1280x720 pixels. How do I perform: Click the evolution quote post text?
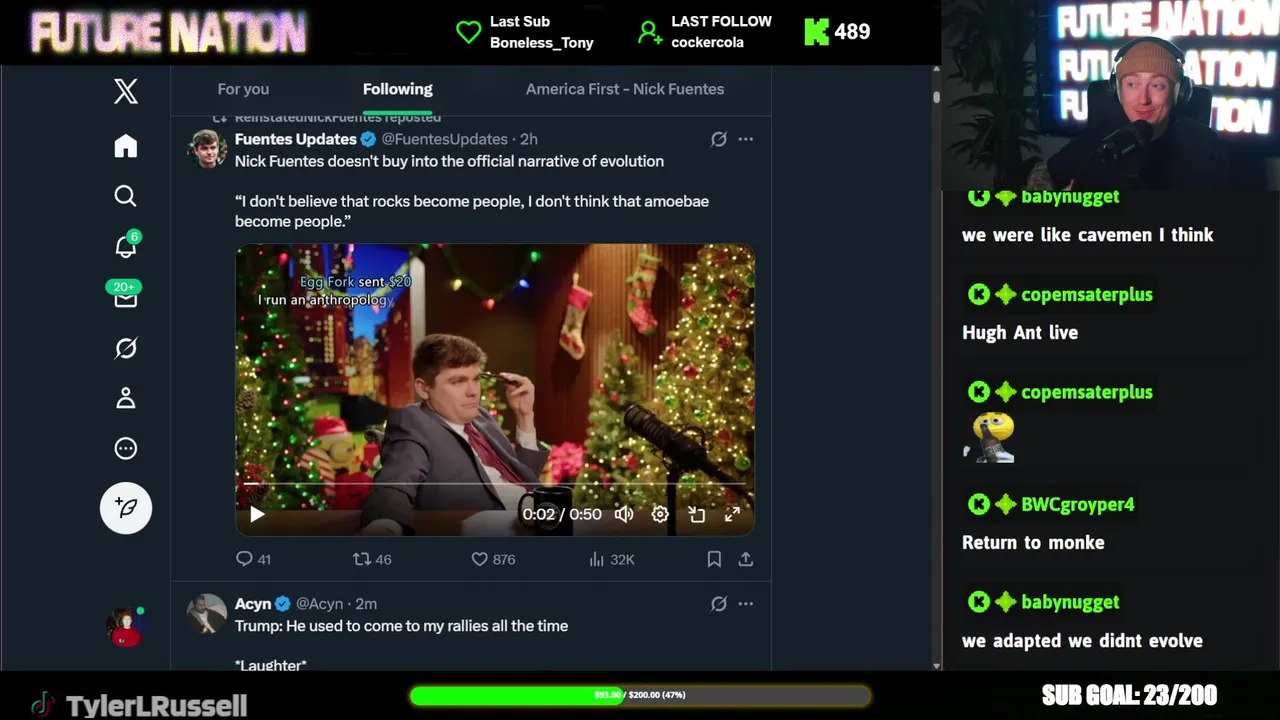472,211
